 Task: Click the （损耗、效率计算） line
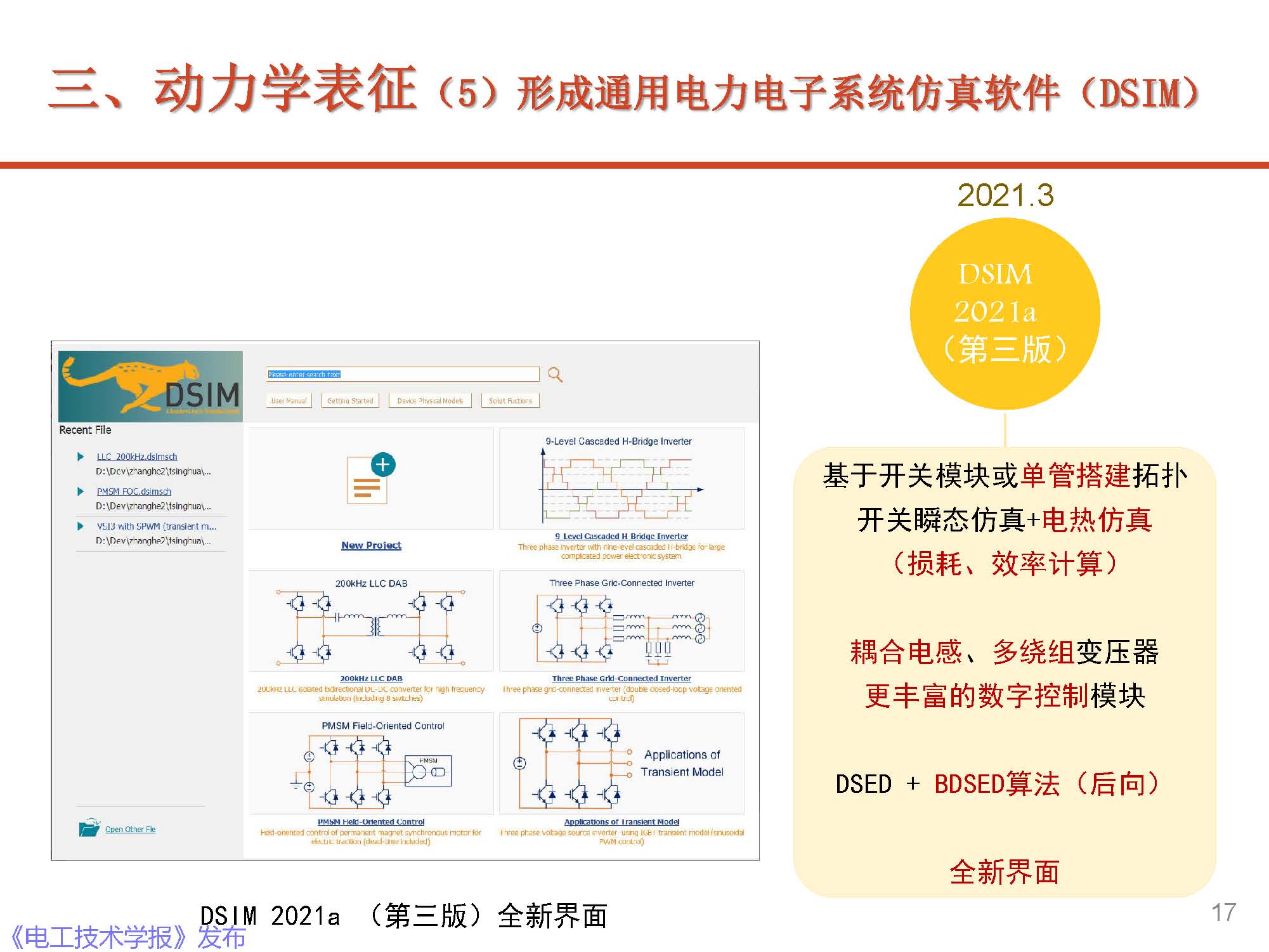tap(1005, 564)
